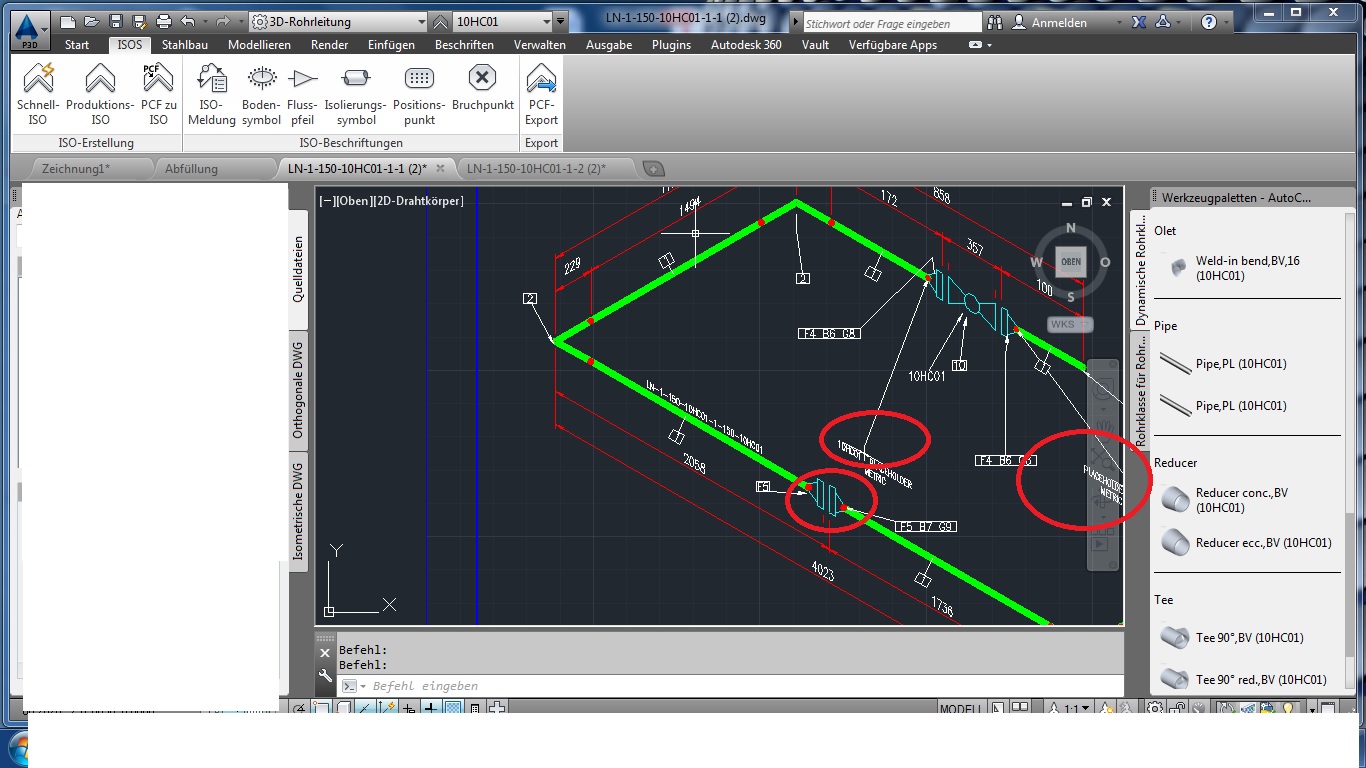
Task: Open the Verfügbare Apps ribbon tab
Action: tap(893, 44)
